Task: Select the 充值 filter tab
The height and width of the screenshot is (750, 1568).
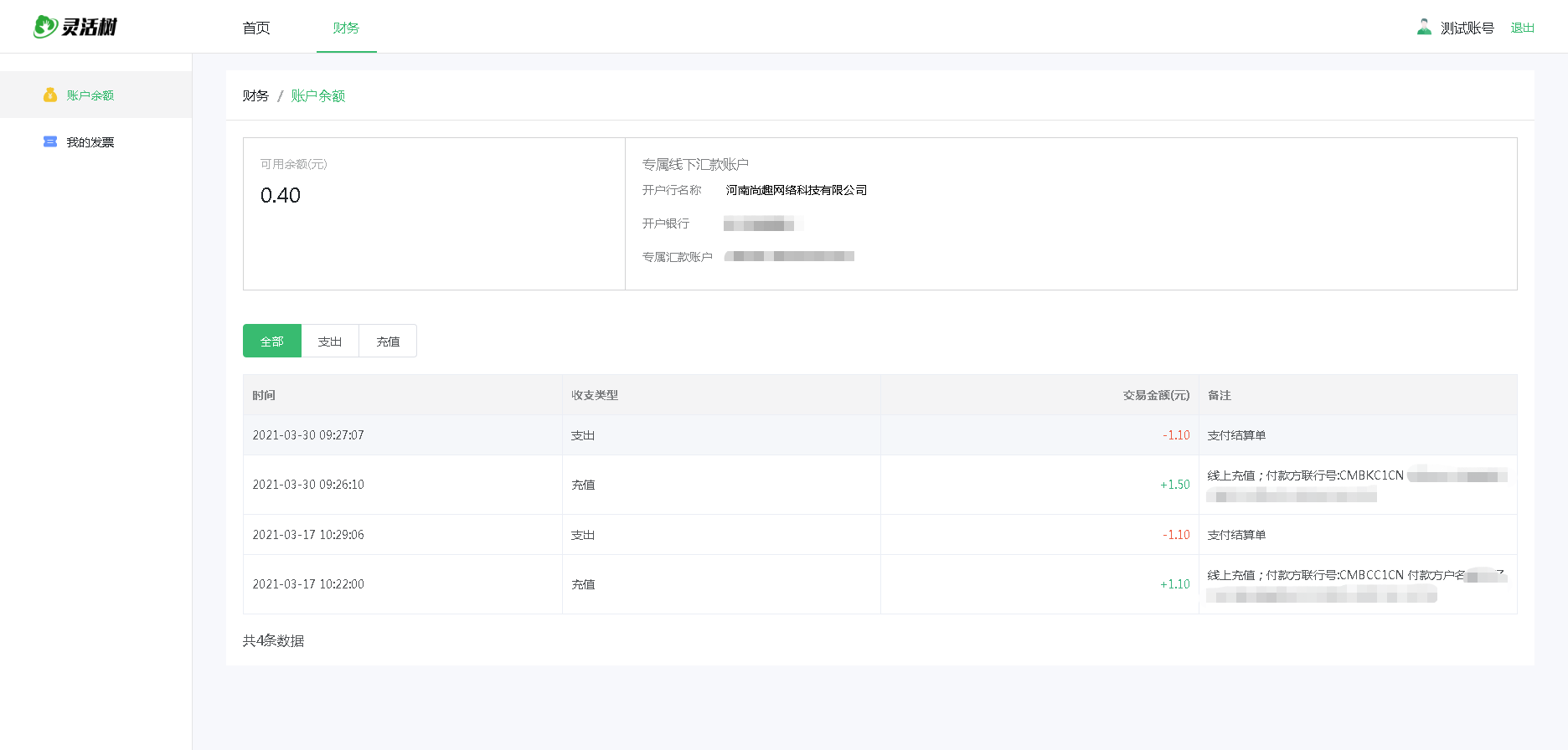Action: click(x=388, y=341)
